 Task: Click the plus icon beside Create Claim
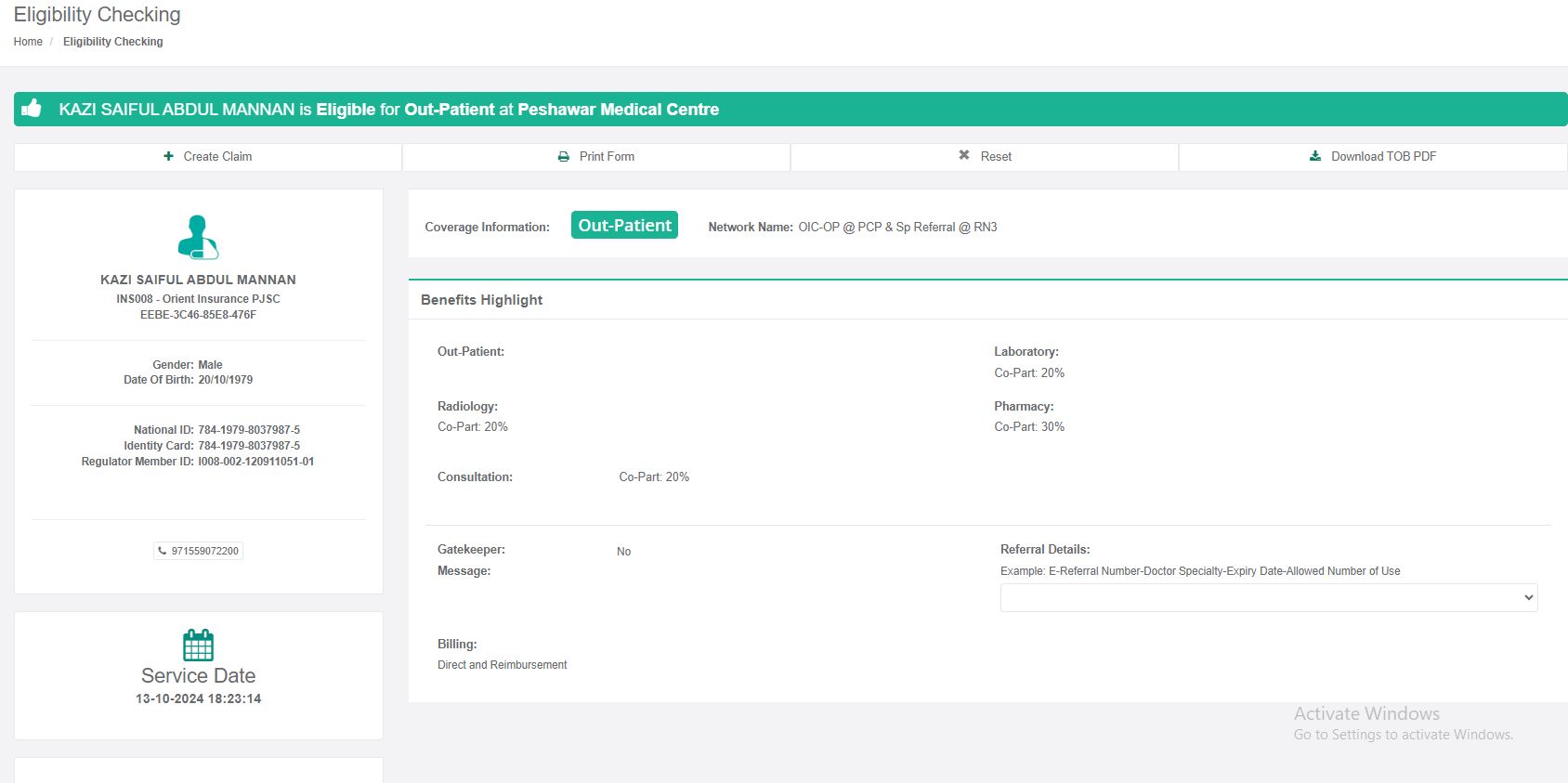(168, 156)
